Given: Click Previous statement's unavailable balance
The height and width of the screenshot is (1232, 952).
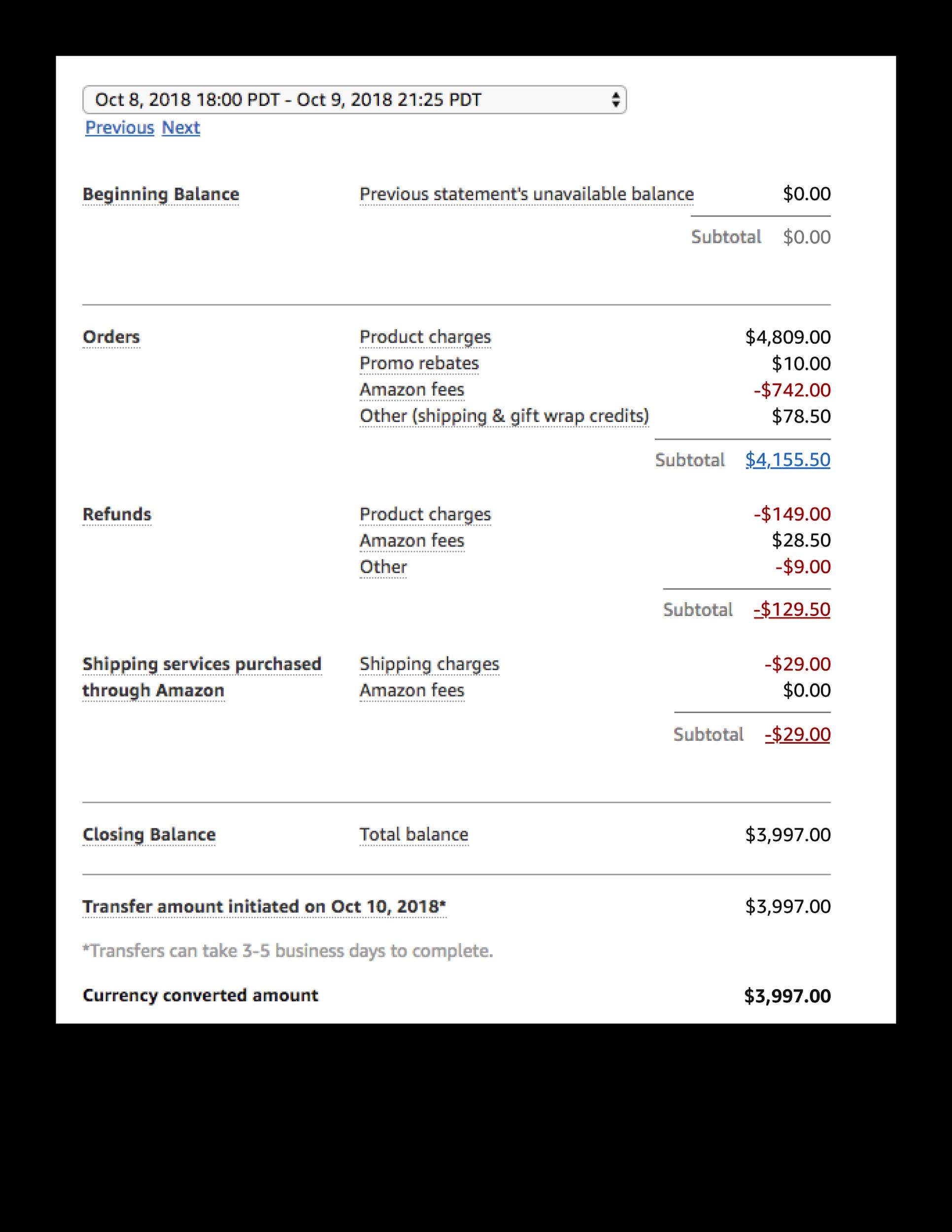Looking at the screenshot, I should [x=527, y=194].
